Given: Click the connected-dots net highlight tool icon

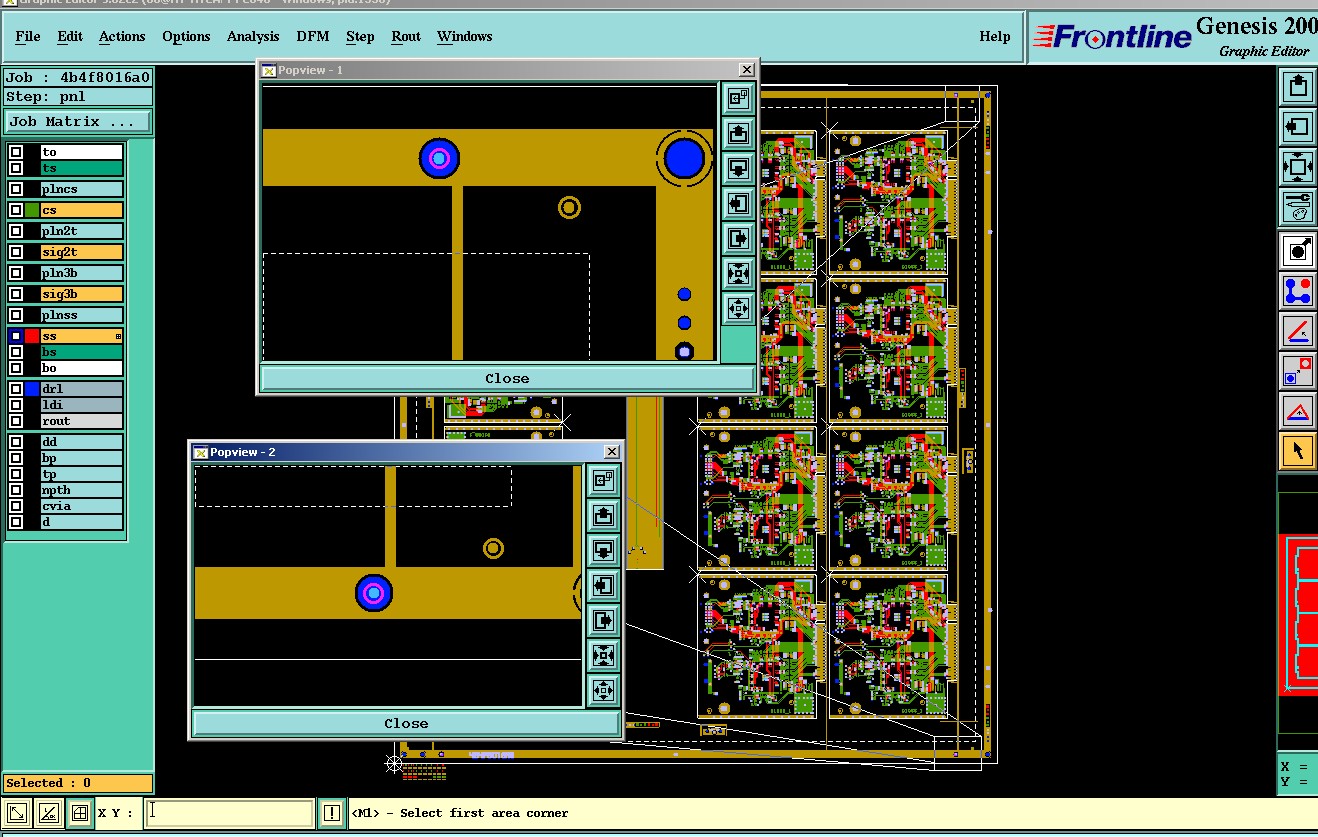Looking at the screenshot, I should 1298,291.
